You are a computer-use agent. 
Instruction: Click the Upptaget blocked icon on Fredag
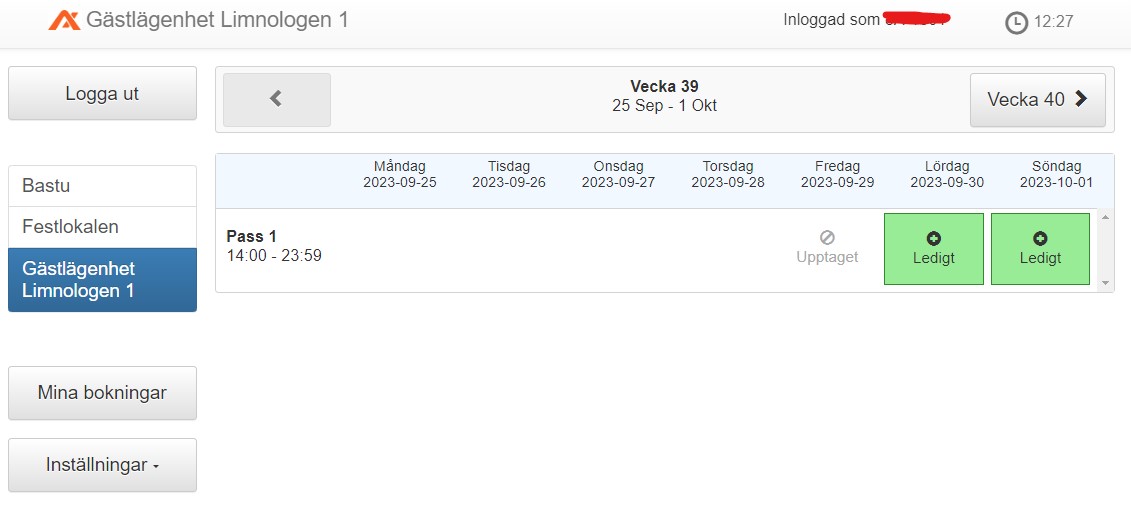pyautogui.click(x=827, y=237)
